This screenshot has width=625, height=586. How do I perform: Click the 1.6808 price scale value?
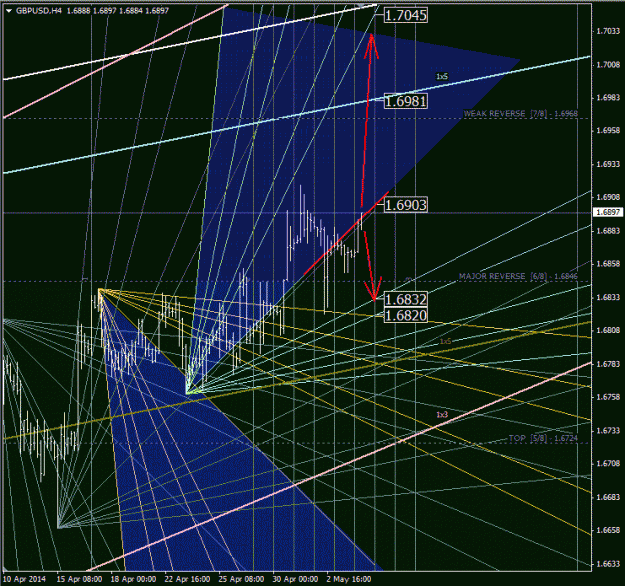tap(608, 330)
